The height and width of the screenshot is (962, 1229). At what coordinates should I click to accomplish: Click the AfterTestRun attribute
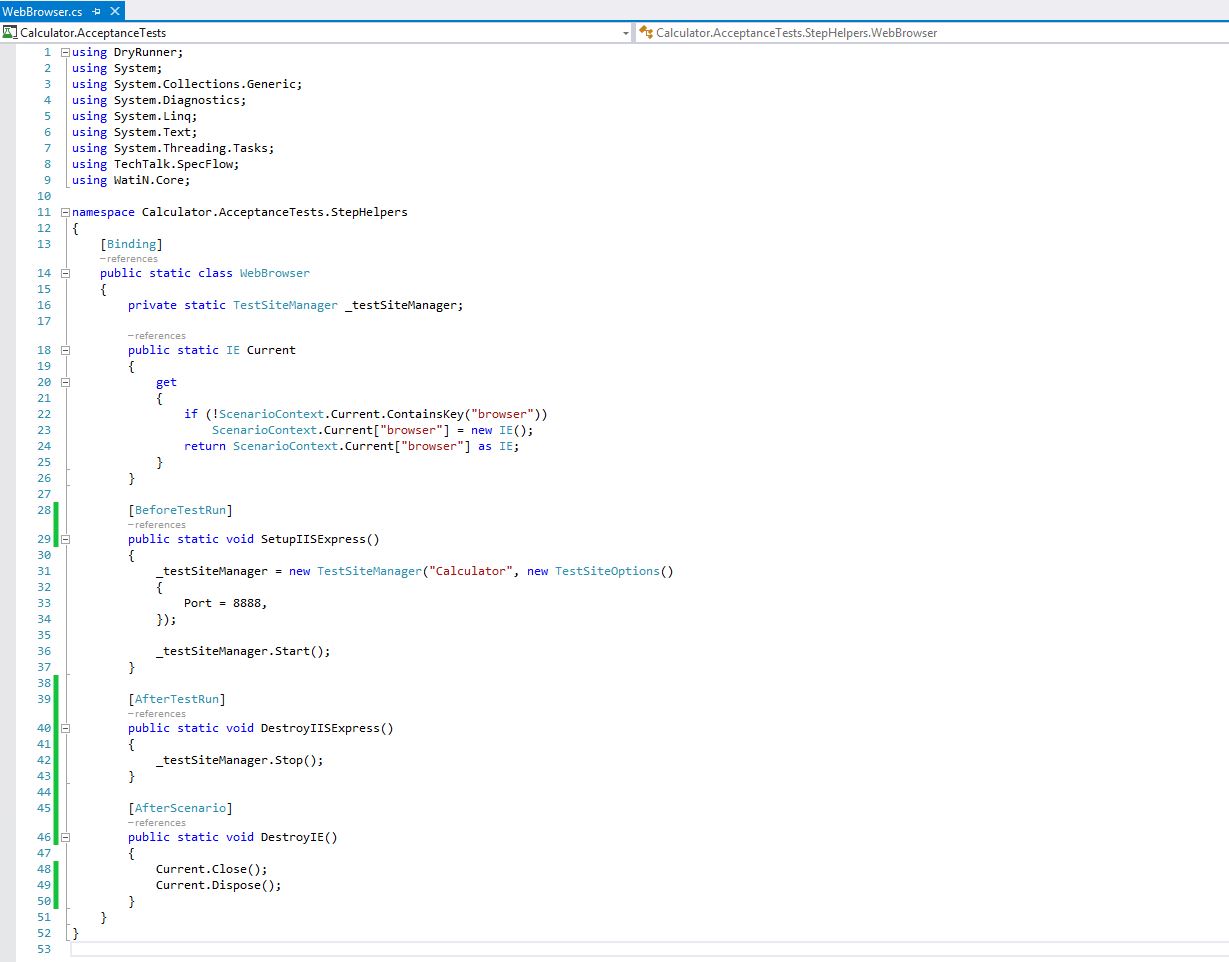(x=177, y=699)
